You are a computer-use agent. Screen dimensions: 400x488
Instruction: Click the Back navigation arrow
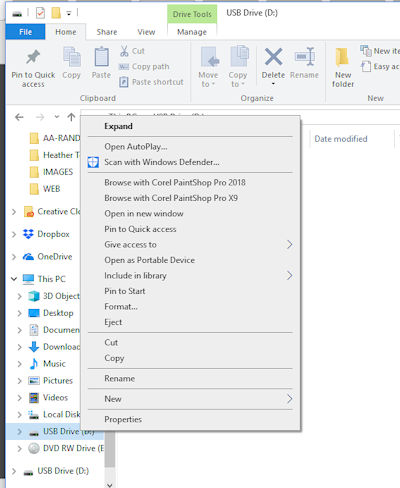coord(19,117)
